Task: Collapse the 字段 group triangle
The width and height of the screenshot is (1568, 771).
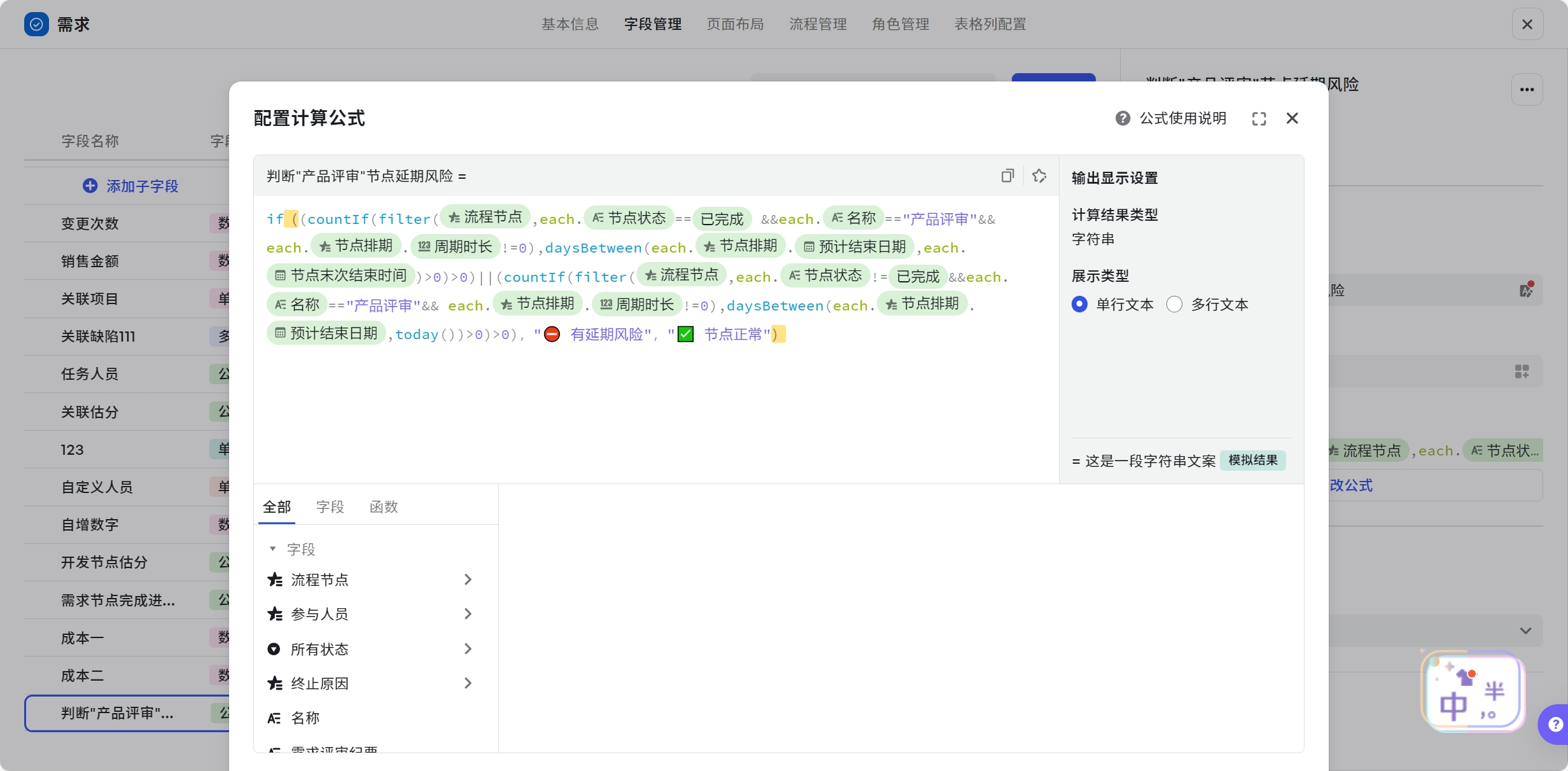Action: click(x=272, y=548)
